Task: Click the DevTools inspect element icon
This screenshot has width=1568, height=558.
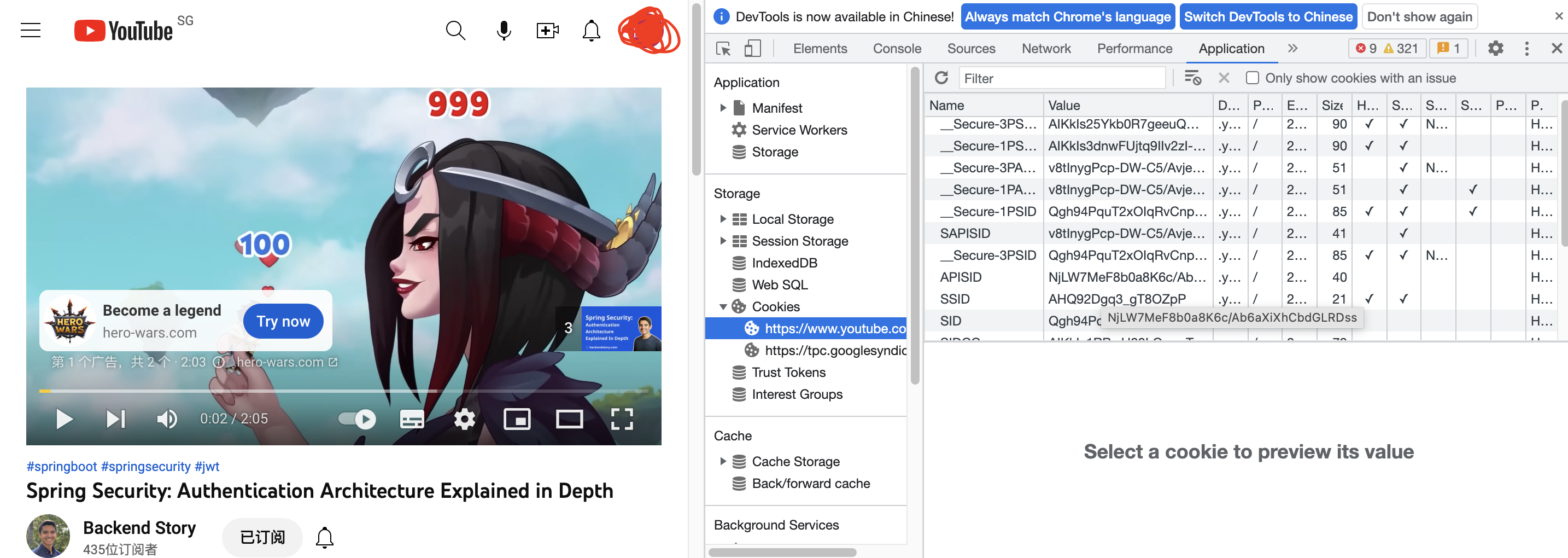Action: (x=723, y=49)
